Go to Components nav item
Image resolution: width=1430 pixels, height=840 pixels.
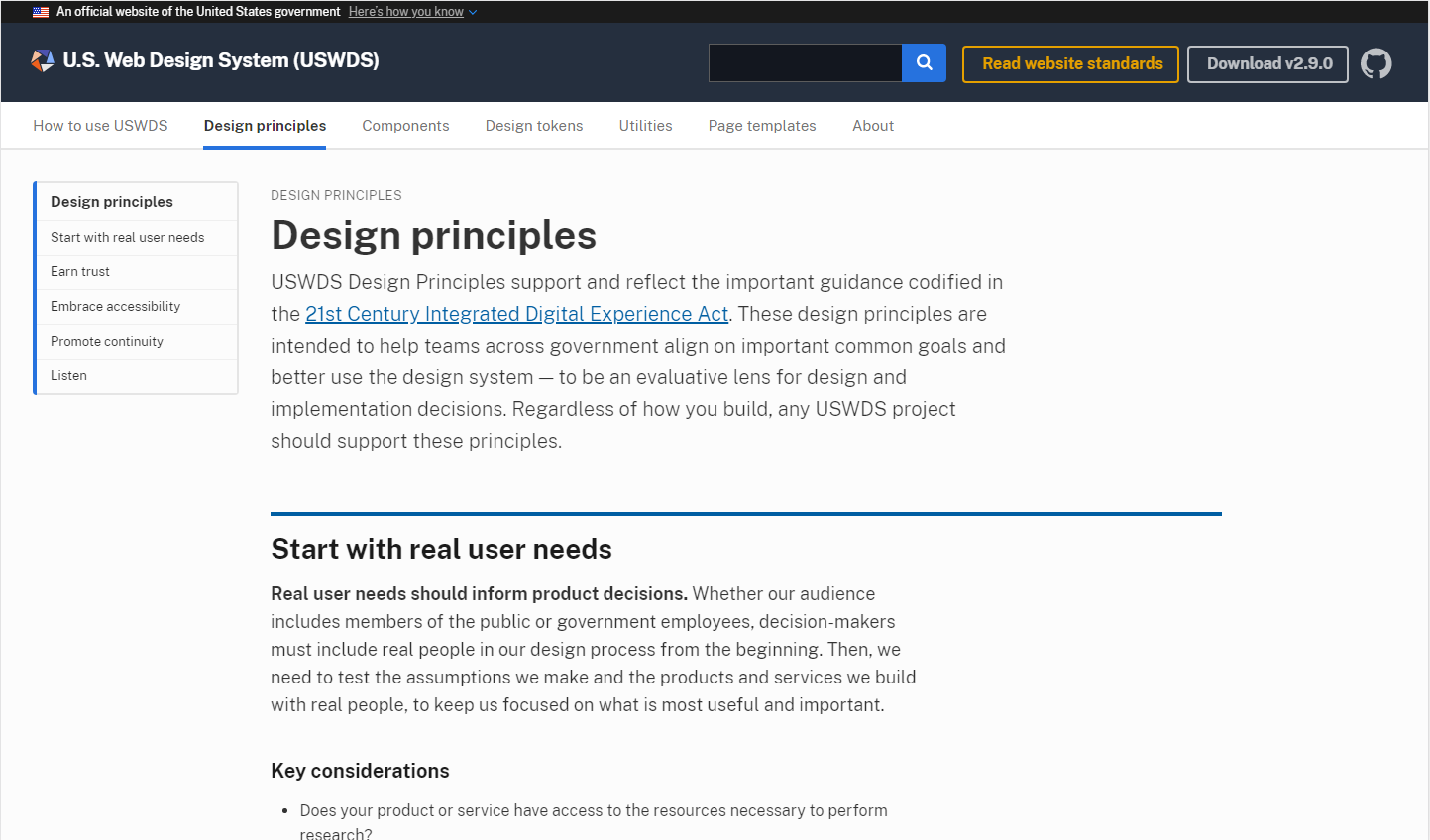pos(405,126)
